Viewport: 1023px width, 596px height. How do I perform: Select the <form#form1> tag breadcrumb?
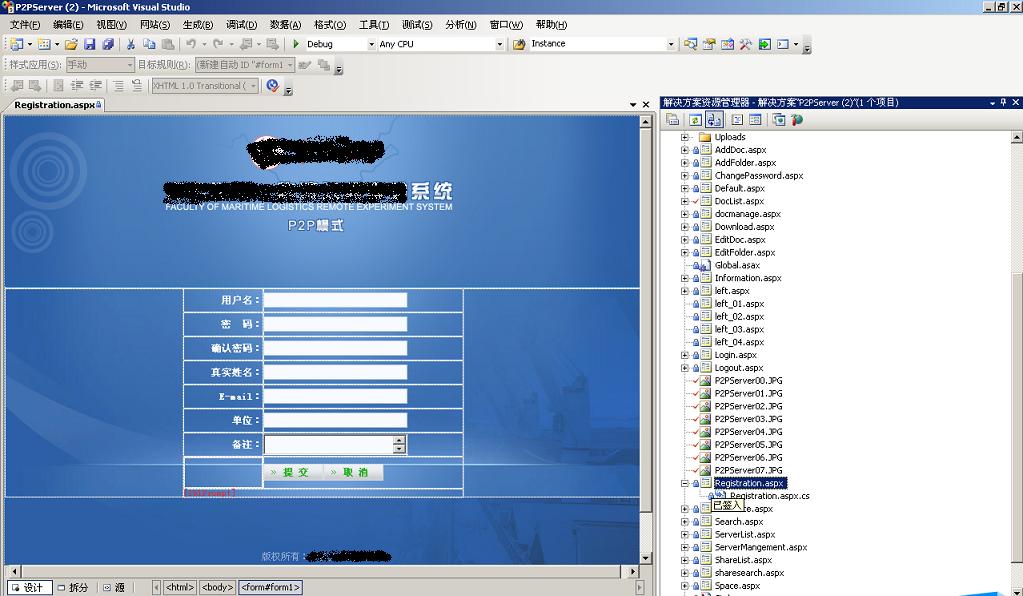pyautogui.click(x=271, y=587)
